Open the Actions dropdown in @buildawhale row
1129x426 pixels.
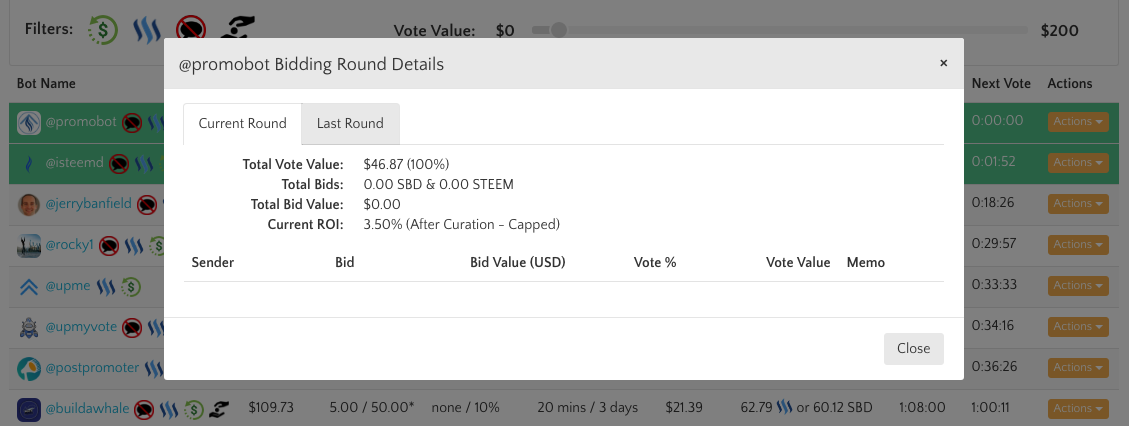point(1078,408)
